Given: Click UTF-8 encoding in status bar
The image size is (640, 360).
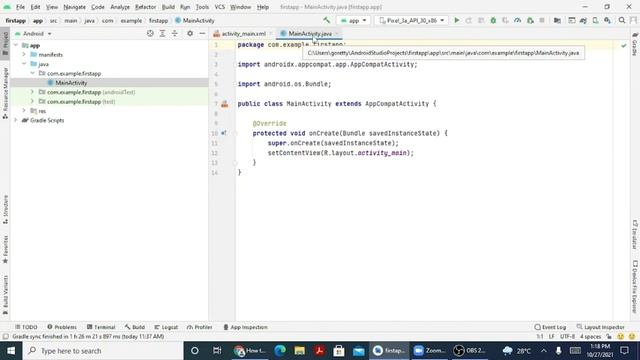Looking at the screenshot, I should (567, 336).
